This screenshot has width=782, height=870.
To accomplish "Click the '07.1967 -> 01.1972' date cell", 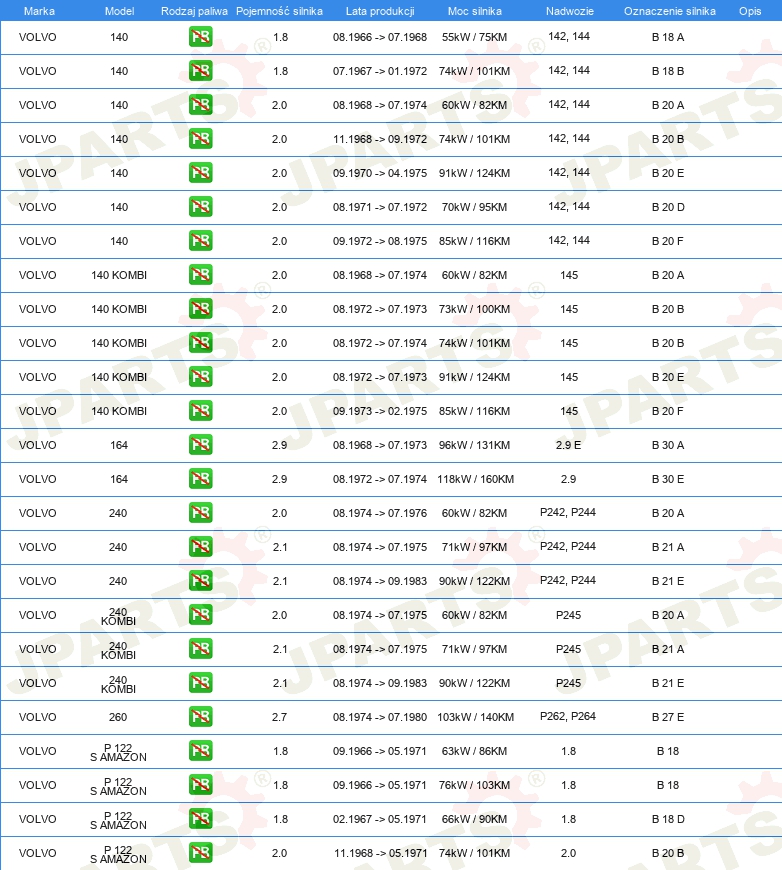I will pos(380,71).
